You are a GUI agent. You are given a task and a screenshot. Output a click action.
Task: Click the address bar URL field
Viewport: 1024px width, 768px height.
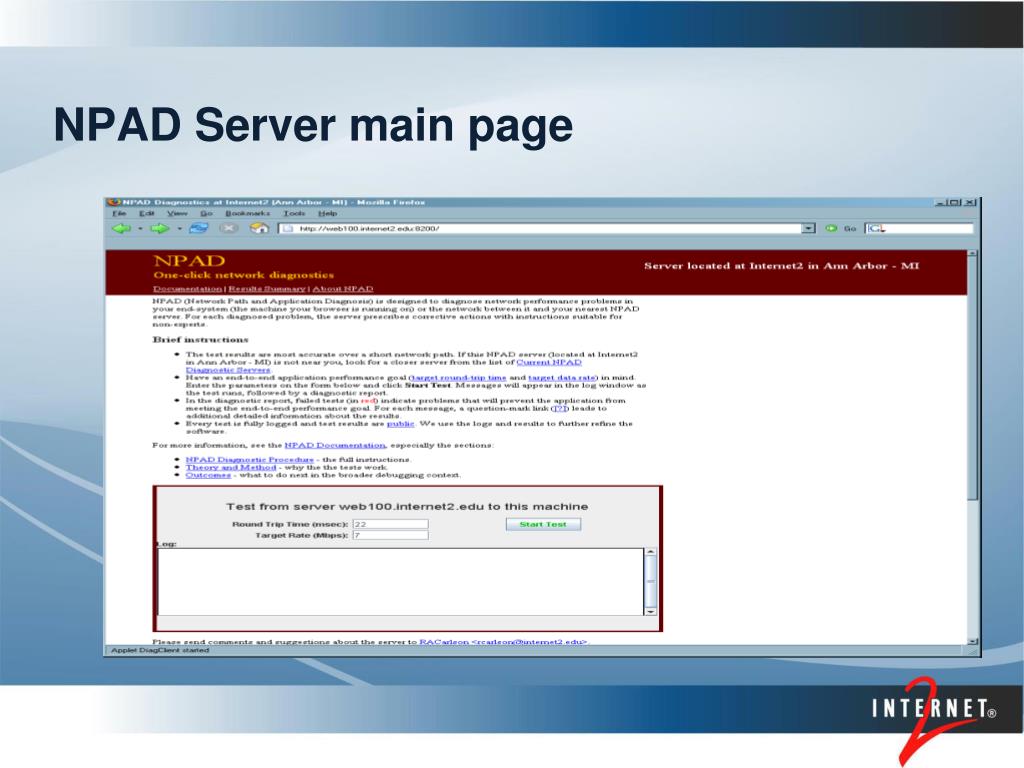(x=542, y=229)
